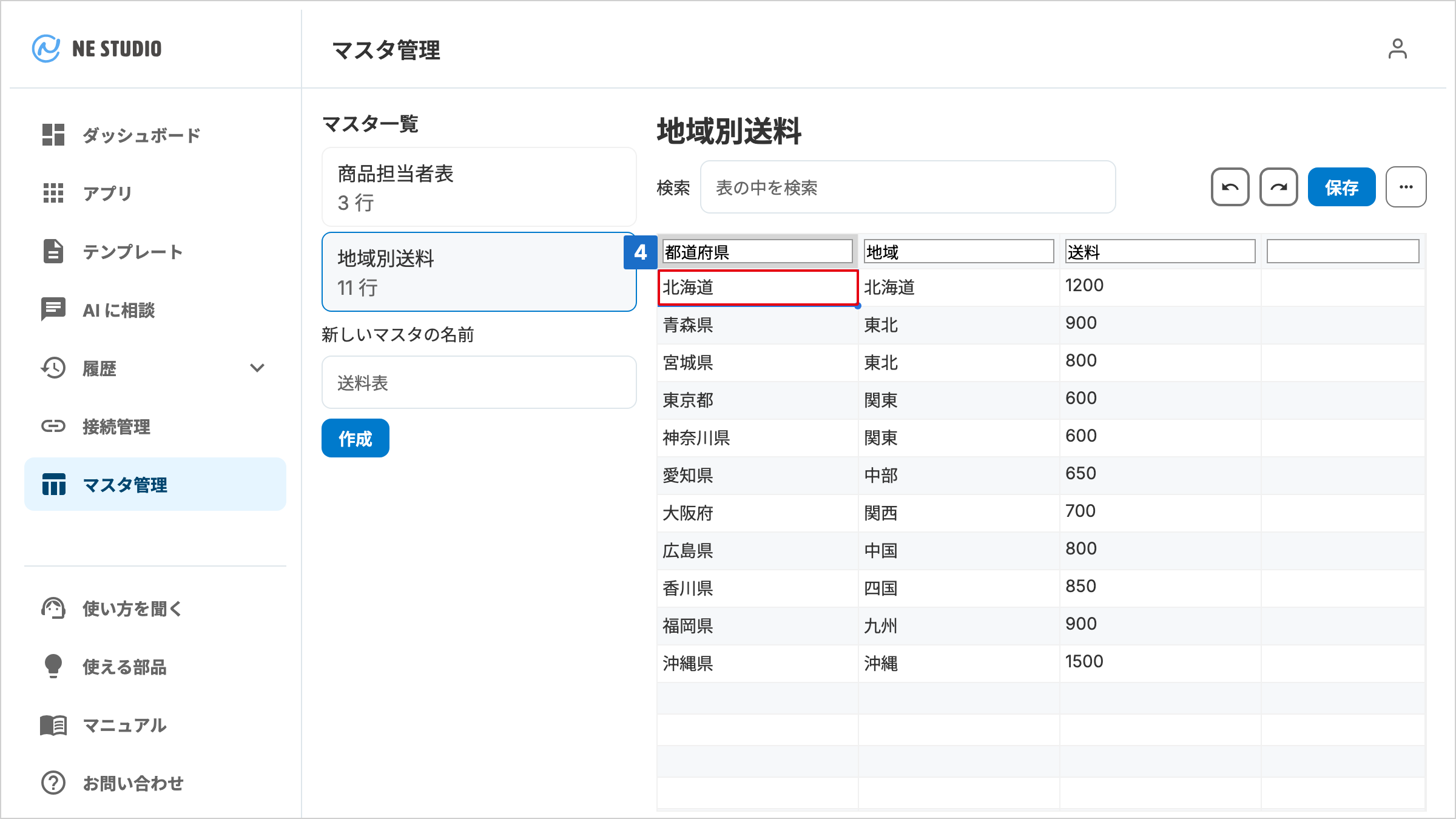Viewport: 1456px width, 819px height.
Task: Click the NE STUDIO logo icon
Action: tap(46, 49)
